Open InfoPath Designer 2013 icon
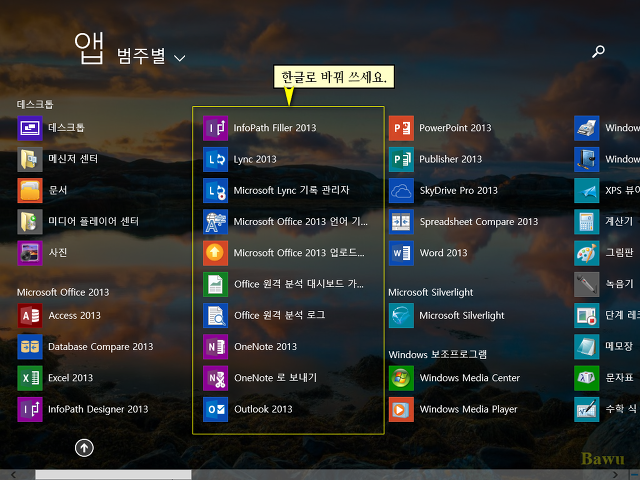The height and width of the screenshot is (480, 640). click(x=30, y=409)
